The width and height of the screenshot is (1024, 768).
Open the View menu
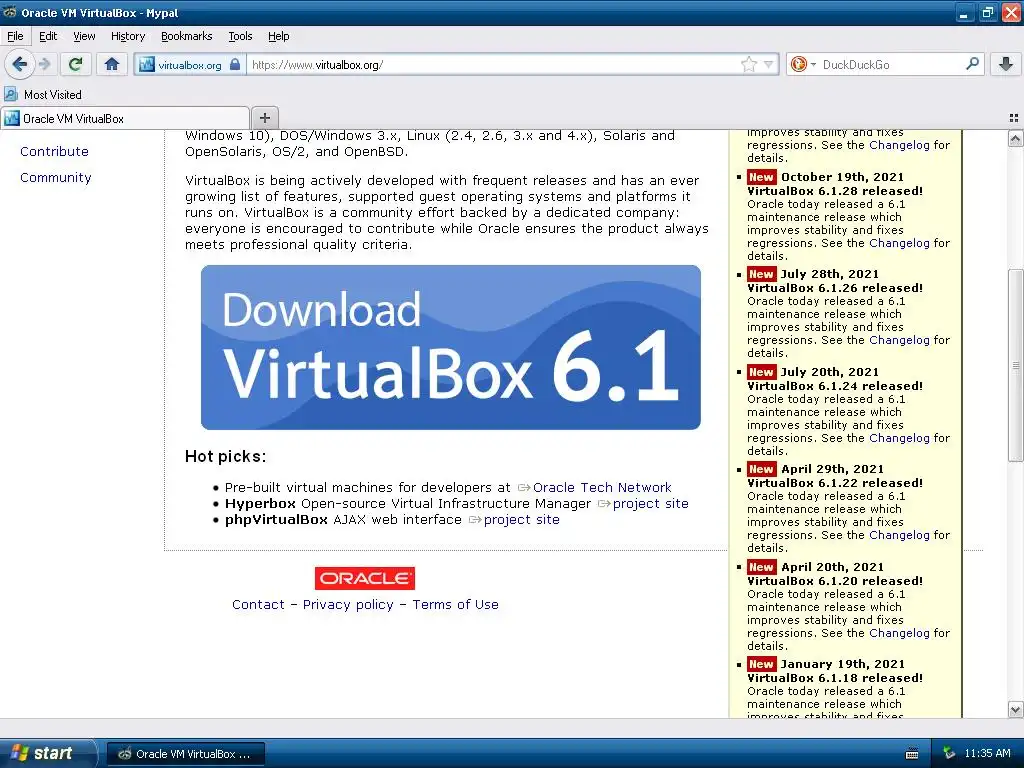coord(84,37)
